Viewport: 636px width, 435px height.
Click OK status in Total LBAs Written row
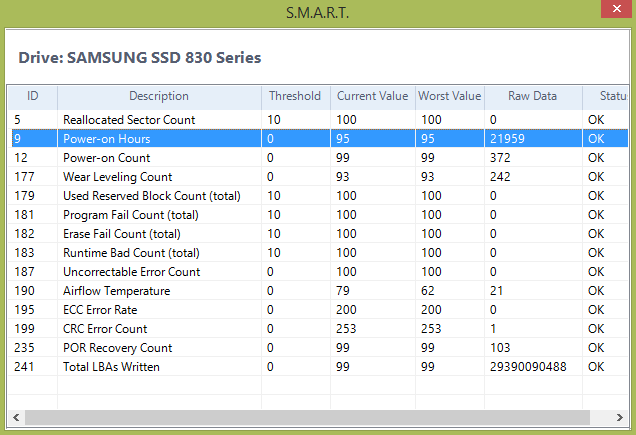coord(596,367)
